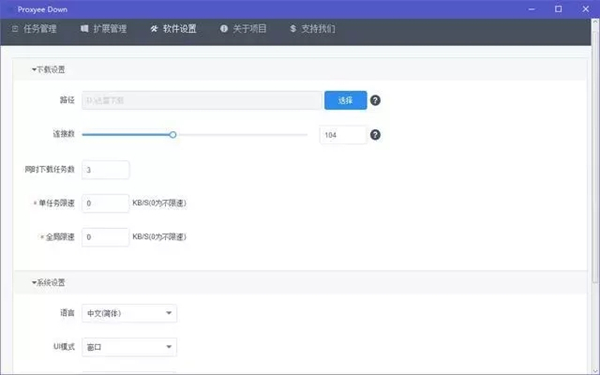The height and width of the screenshot is (375, 600).
Task: Click the 连接数 slider handle
Action: pos(173,135)
